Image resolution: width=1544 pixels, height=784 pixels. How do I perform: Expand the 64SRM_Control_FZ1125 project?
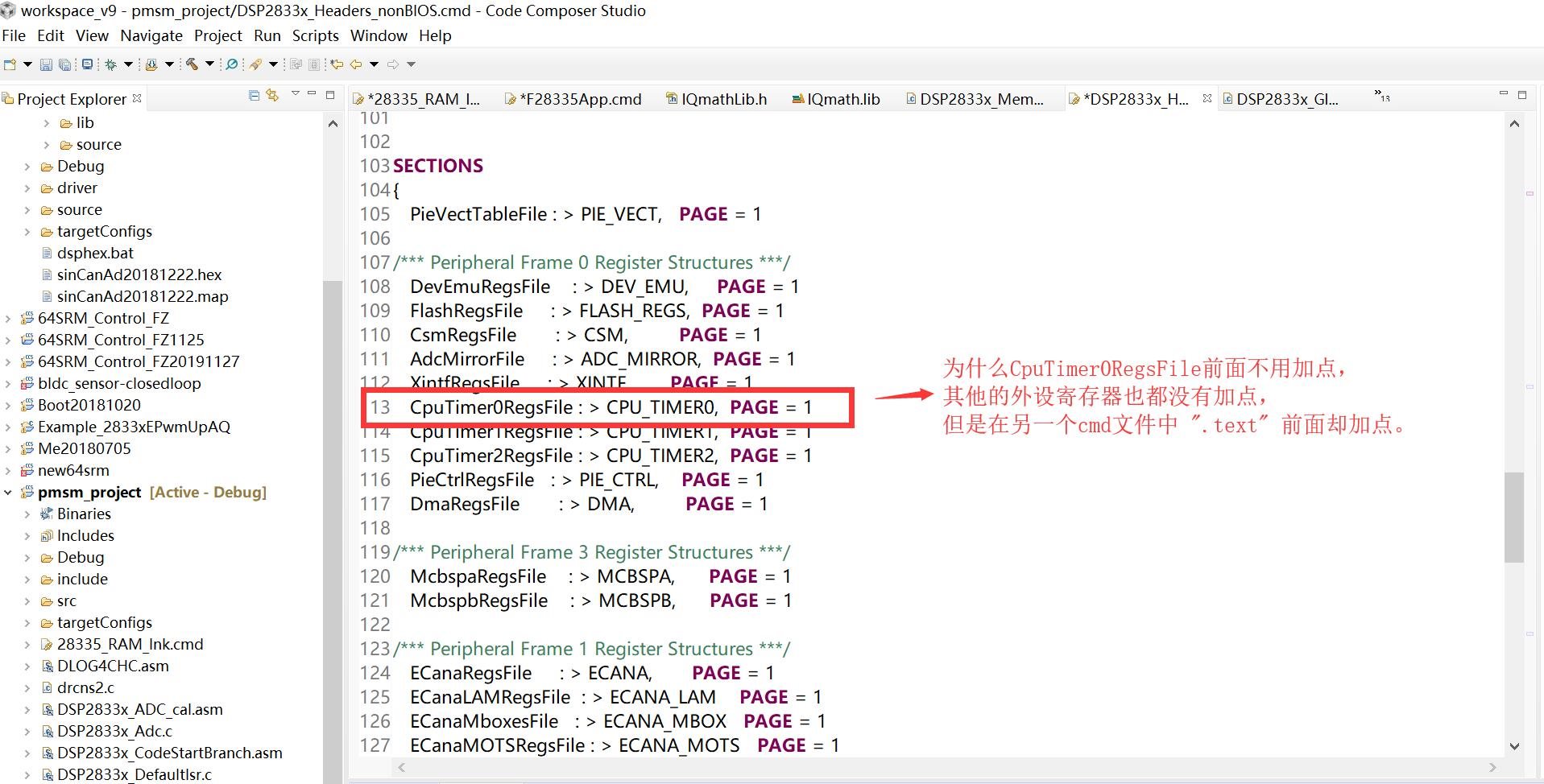tap(8, 340)
